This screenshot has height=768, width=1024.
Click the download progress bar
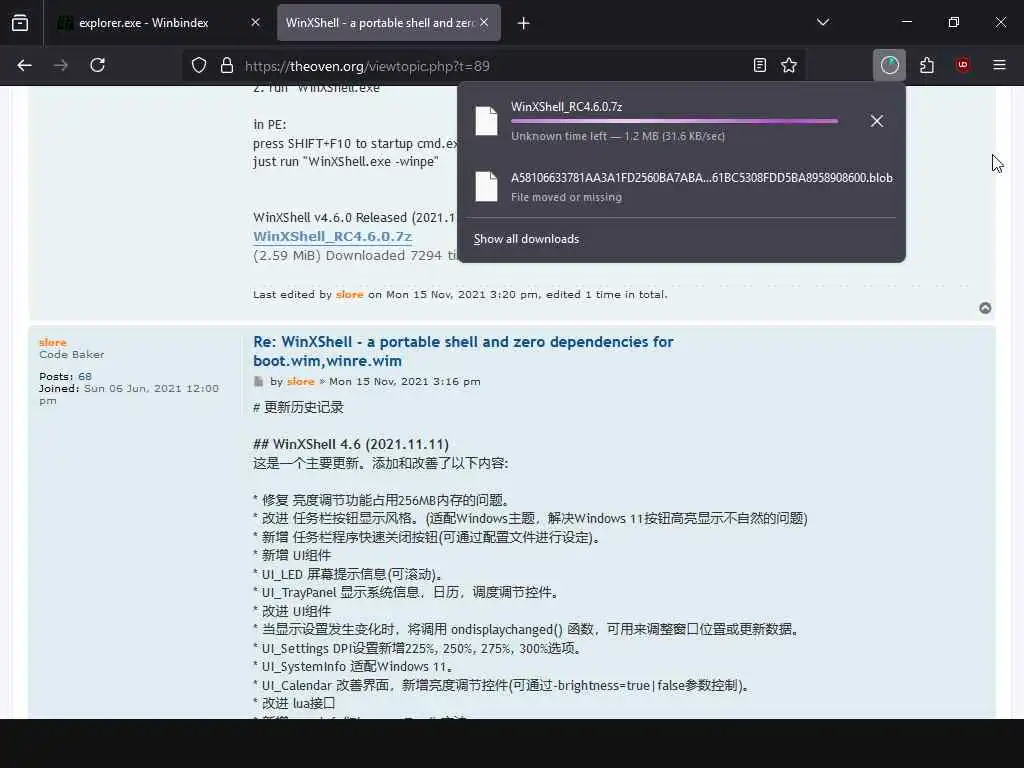(x=674, y=121)
